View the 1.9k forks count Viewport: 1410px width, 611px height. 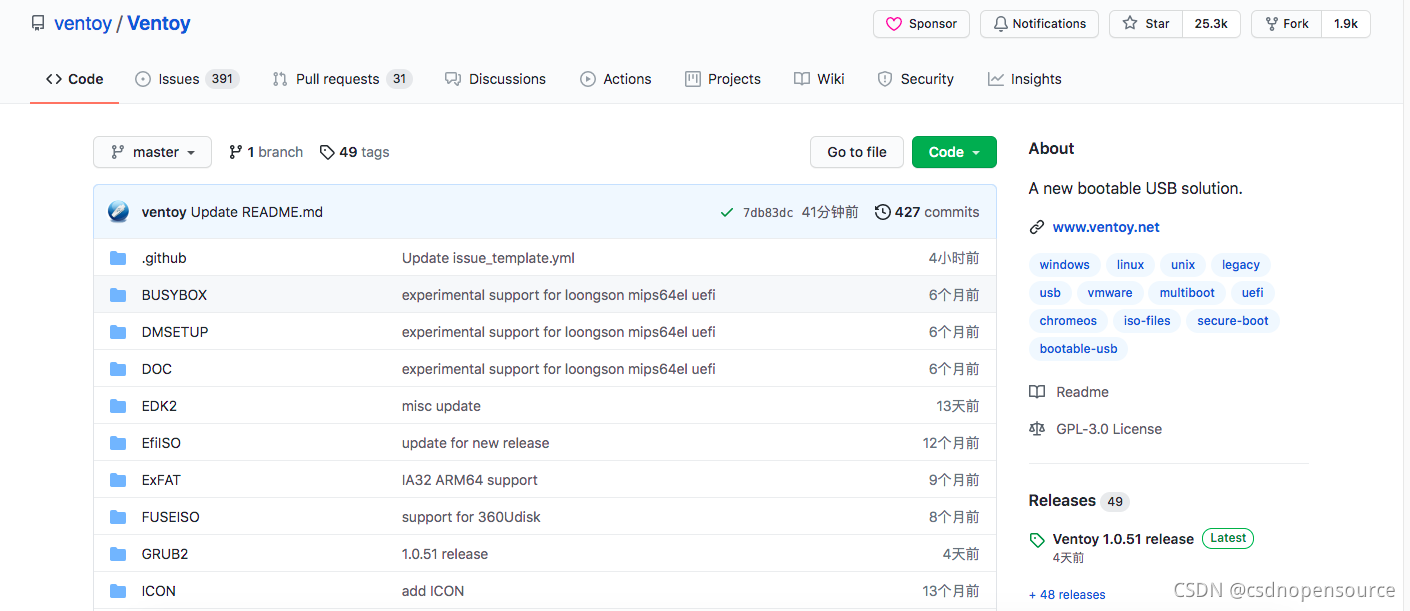point(1346,24)
